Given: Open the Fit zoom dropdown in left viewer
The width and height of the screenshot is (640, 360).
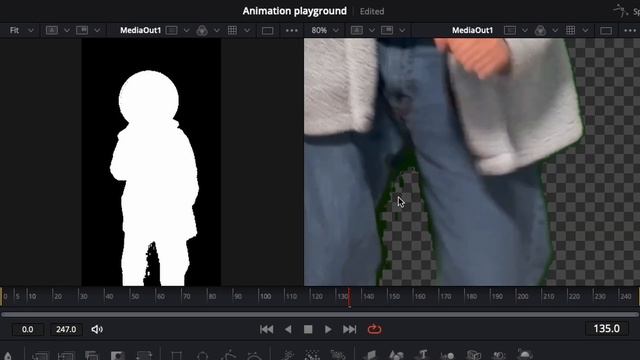Looking at the screenshot, I should [21, 30].
